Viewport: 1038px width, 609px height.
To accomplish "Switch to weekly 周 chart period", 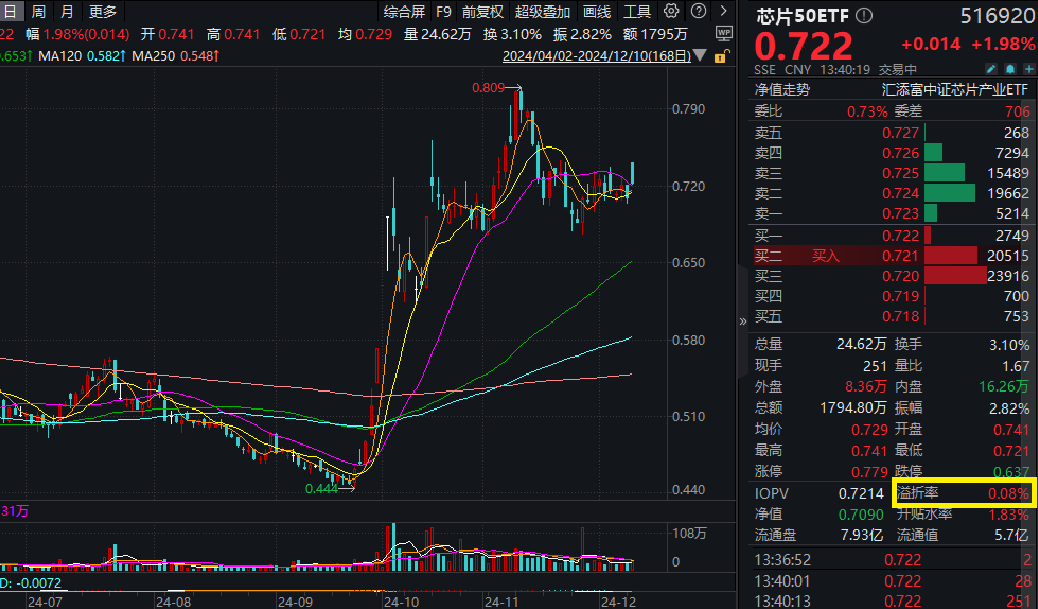I will coord(38,12).
